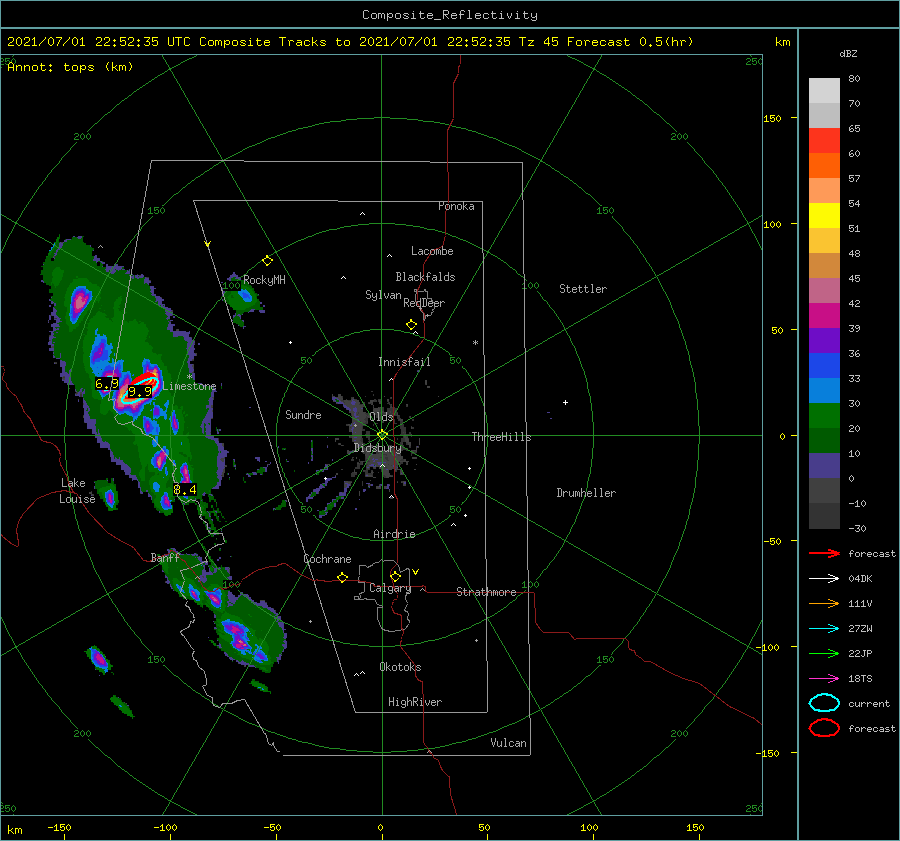Click the Olds label
The height and width of the screenshot is (841, 900).
tap(381, 416)
